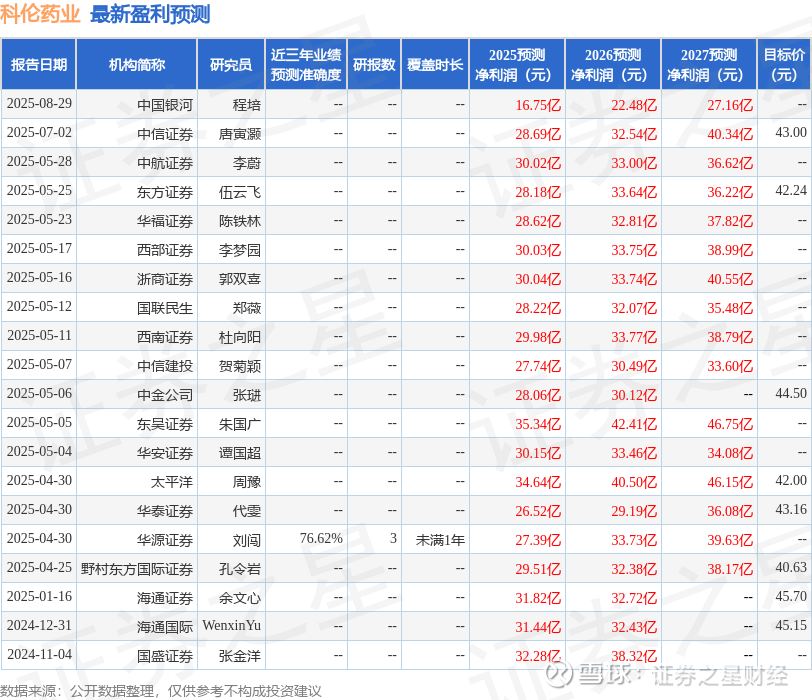Select the 野村东方国际证券 cell
The height and width of the screenshot is (700, 812).
(x=137, y=569)
